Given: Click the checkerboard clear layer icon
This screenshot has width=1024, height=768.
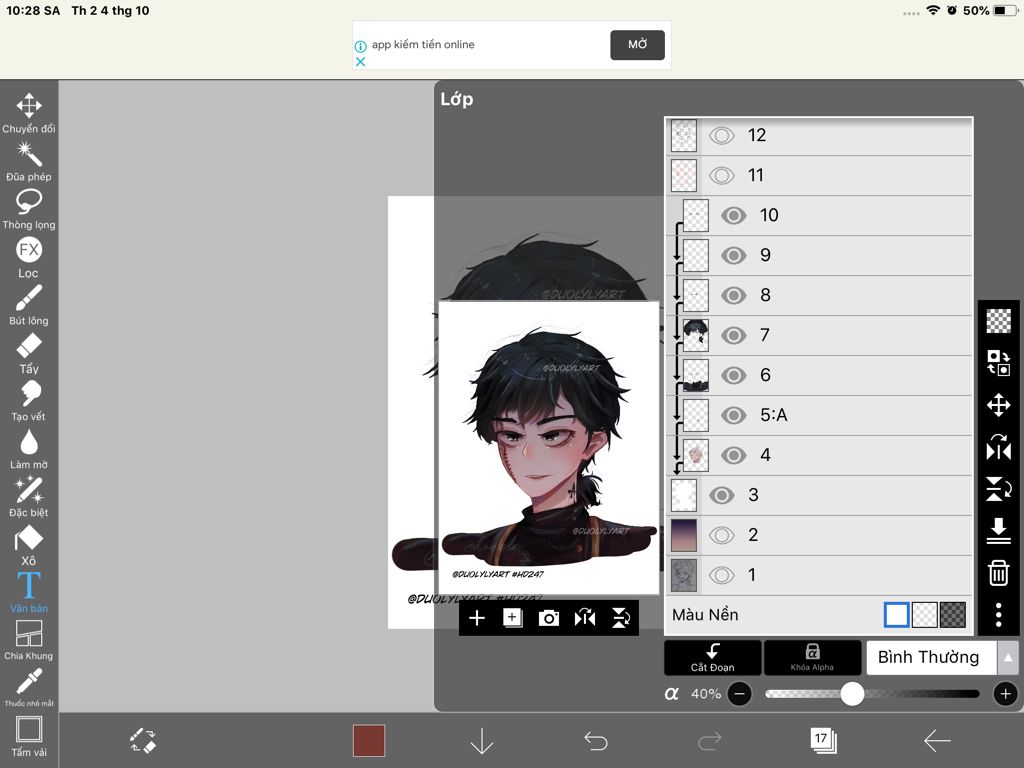Looking at the screenshot, I should pos(999,321).
